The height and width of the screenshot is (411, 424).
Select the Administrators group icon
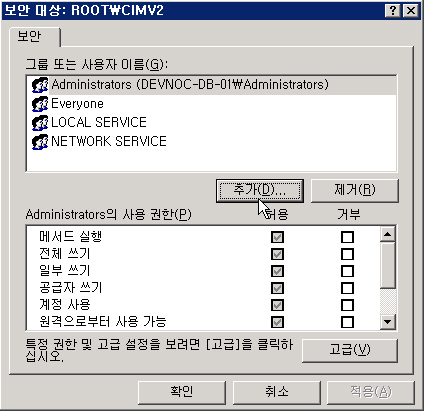pos(40,85)
